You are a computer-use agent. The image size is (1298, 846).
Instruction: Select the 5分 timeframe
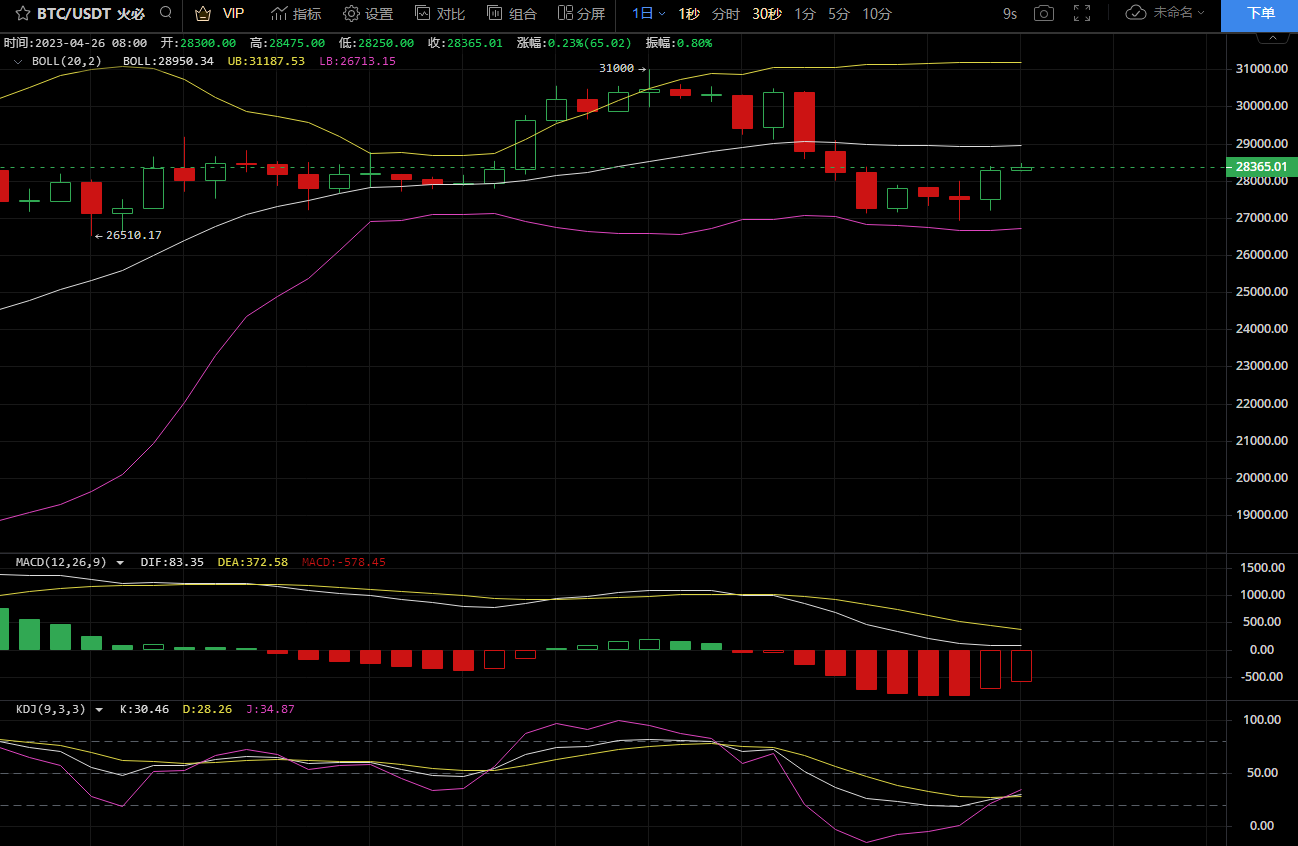[x=838, y=14]
